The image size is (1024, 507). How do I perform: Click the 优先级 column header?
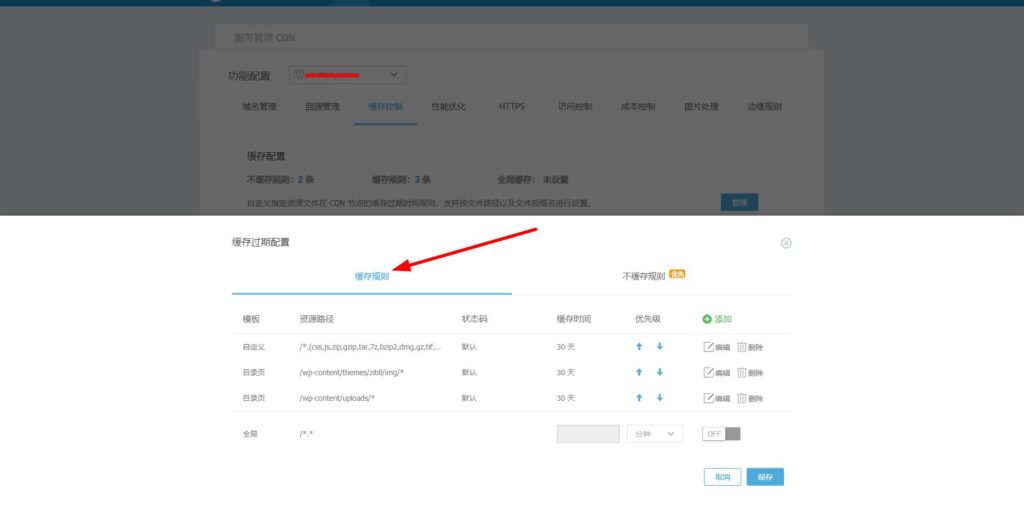[x=648, y=319]
